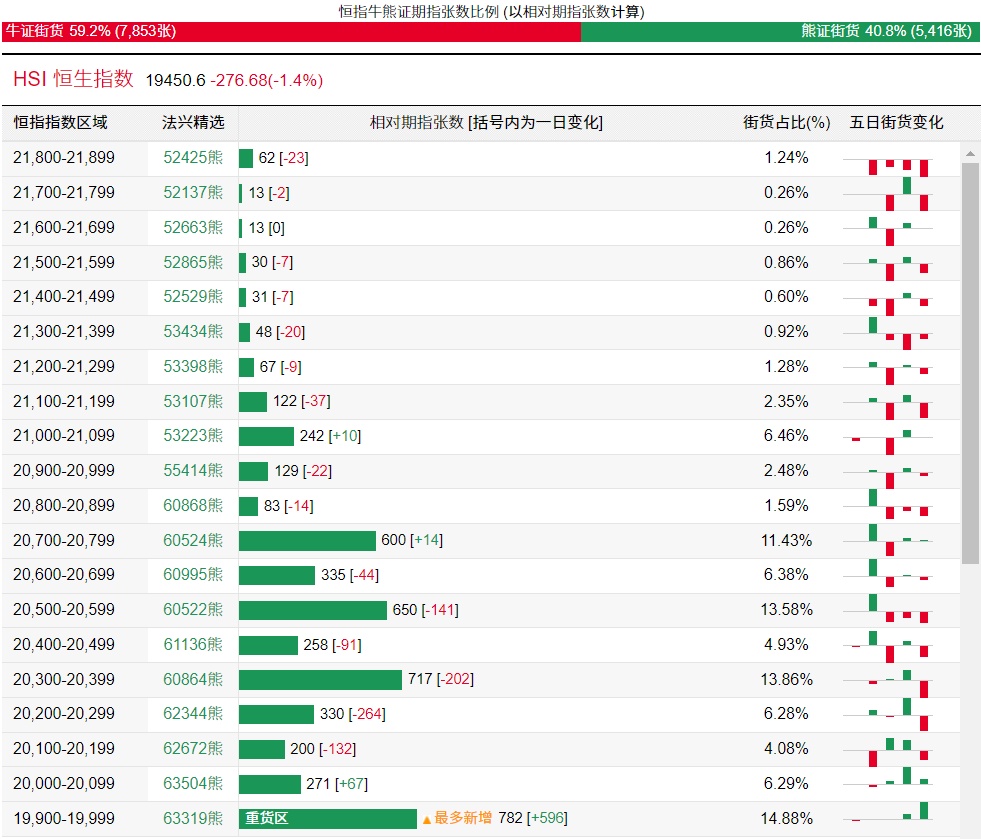
Task: Open warrant link 61136熊
Action: pos(193,644)
